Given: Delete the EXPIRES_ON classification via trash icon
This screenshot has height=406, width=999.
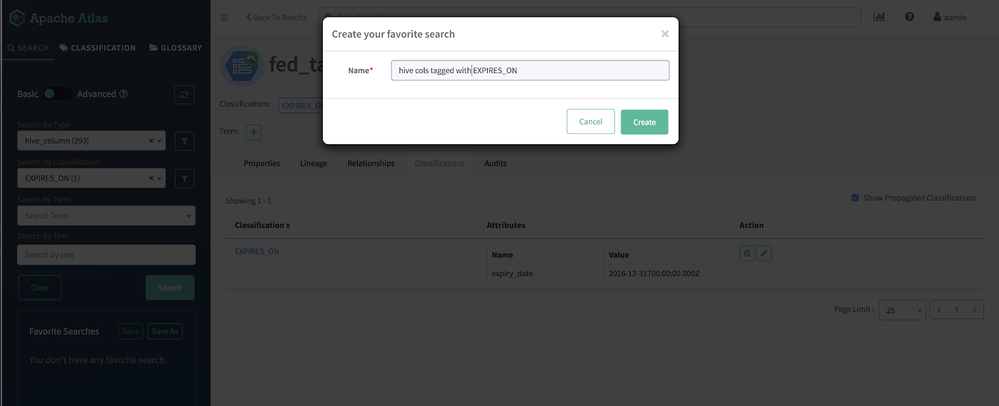Looking at the screenshot, I should pos(747,254).
